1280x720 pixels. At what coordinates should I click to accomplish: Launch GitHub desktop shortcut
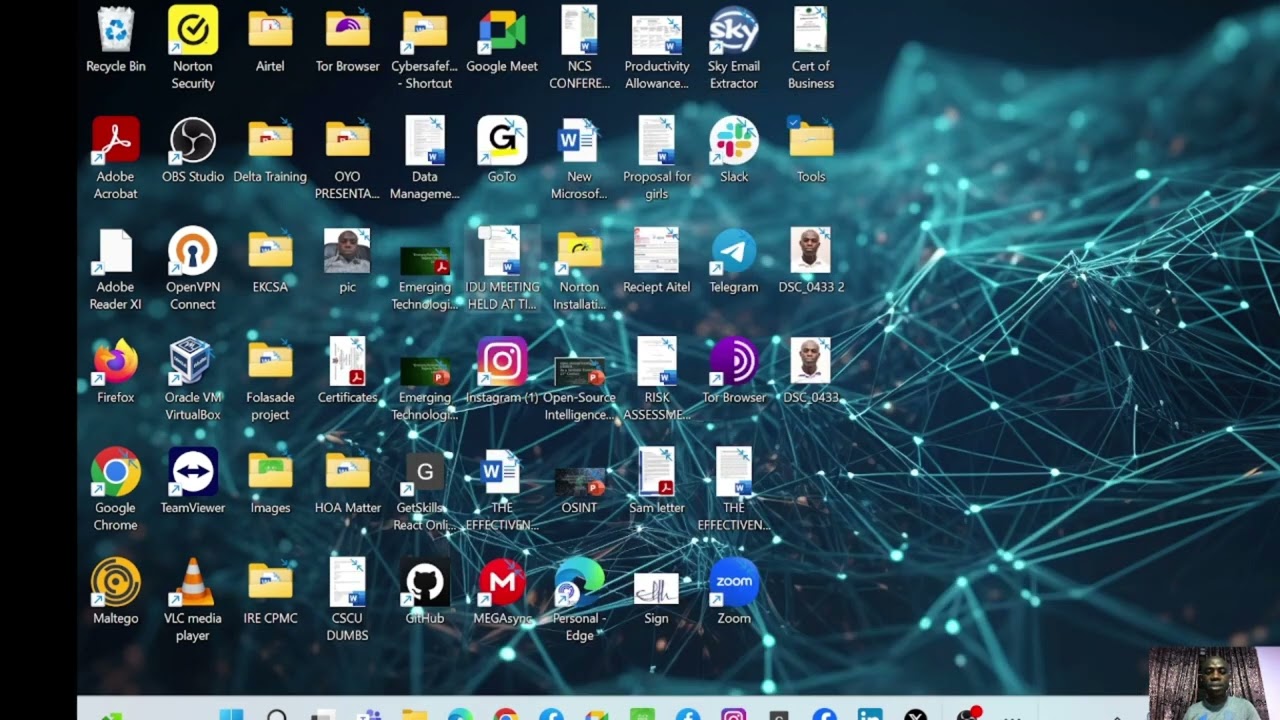[424, 582]
